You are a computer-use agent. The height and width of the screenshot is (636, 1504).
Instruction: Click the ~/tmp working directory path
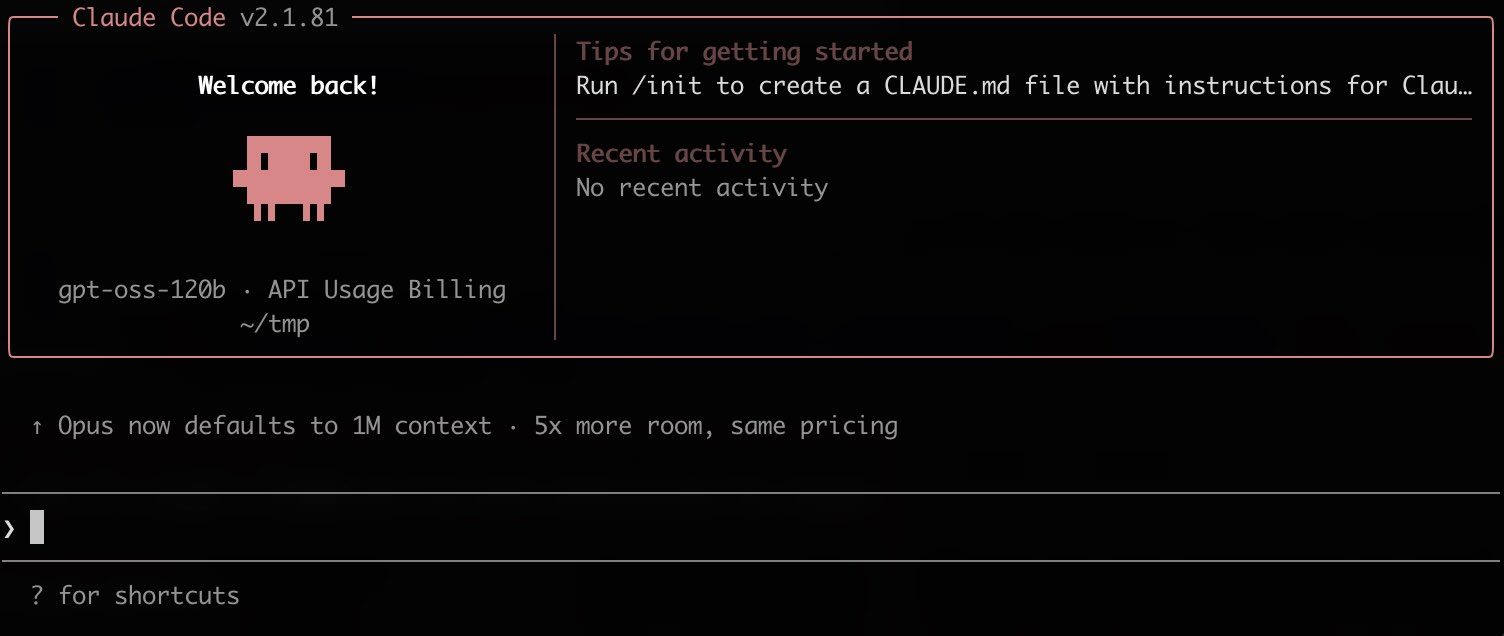(275, 324)
